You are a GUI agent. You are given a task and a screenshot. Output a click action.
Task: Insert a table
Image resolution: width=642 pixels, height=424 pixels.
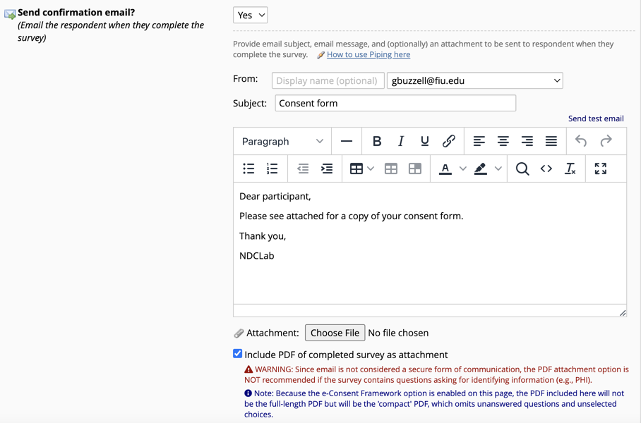[x=356, y=169]
